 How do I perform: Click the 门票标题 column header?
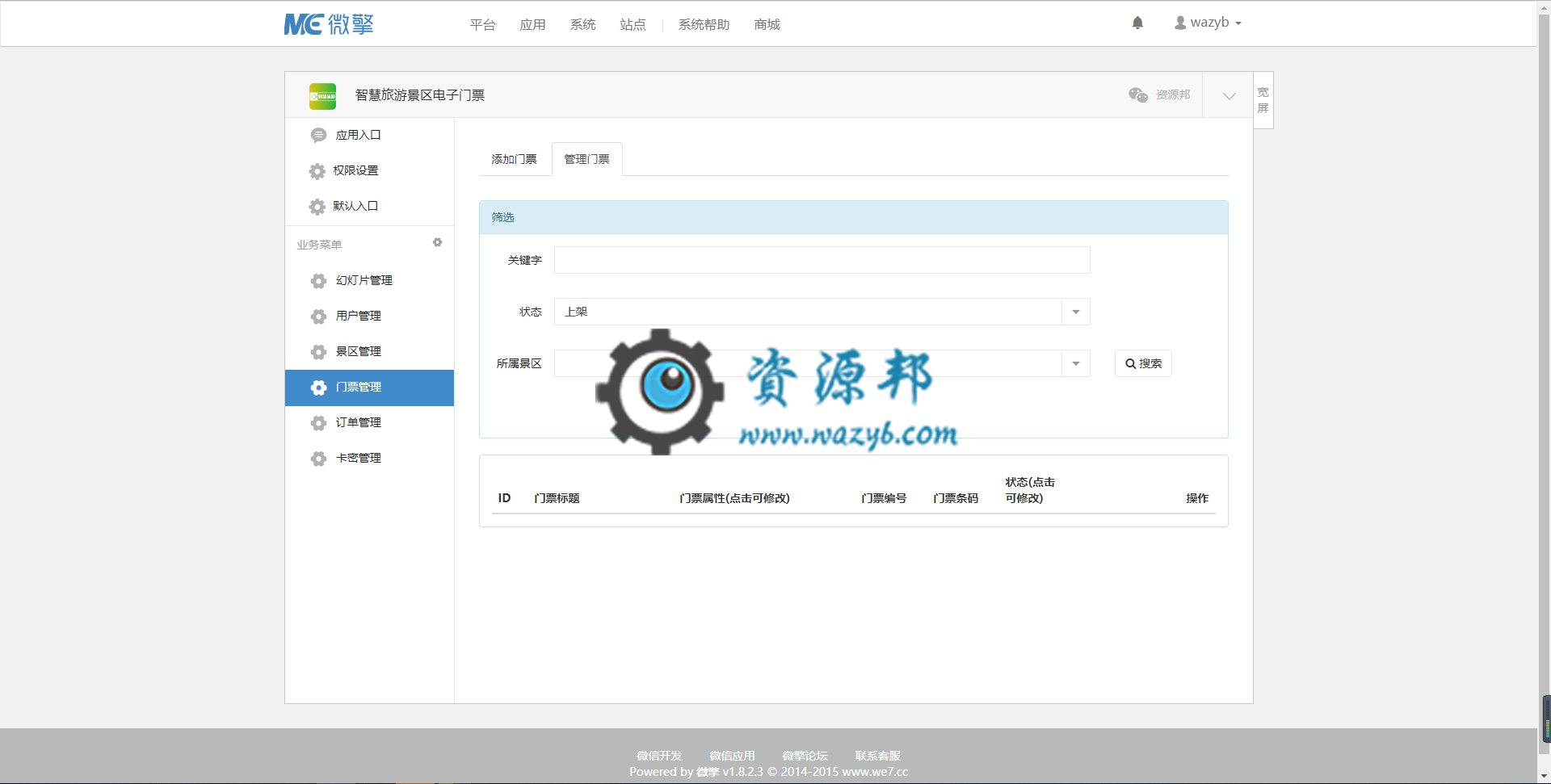pyautogui.click(x=557, y=498)
